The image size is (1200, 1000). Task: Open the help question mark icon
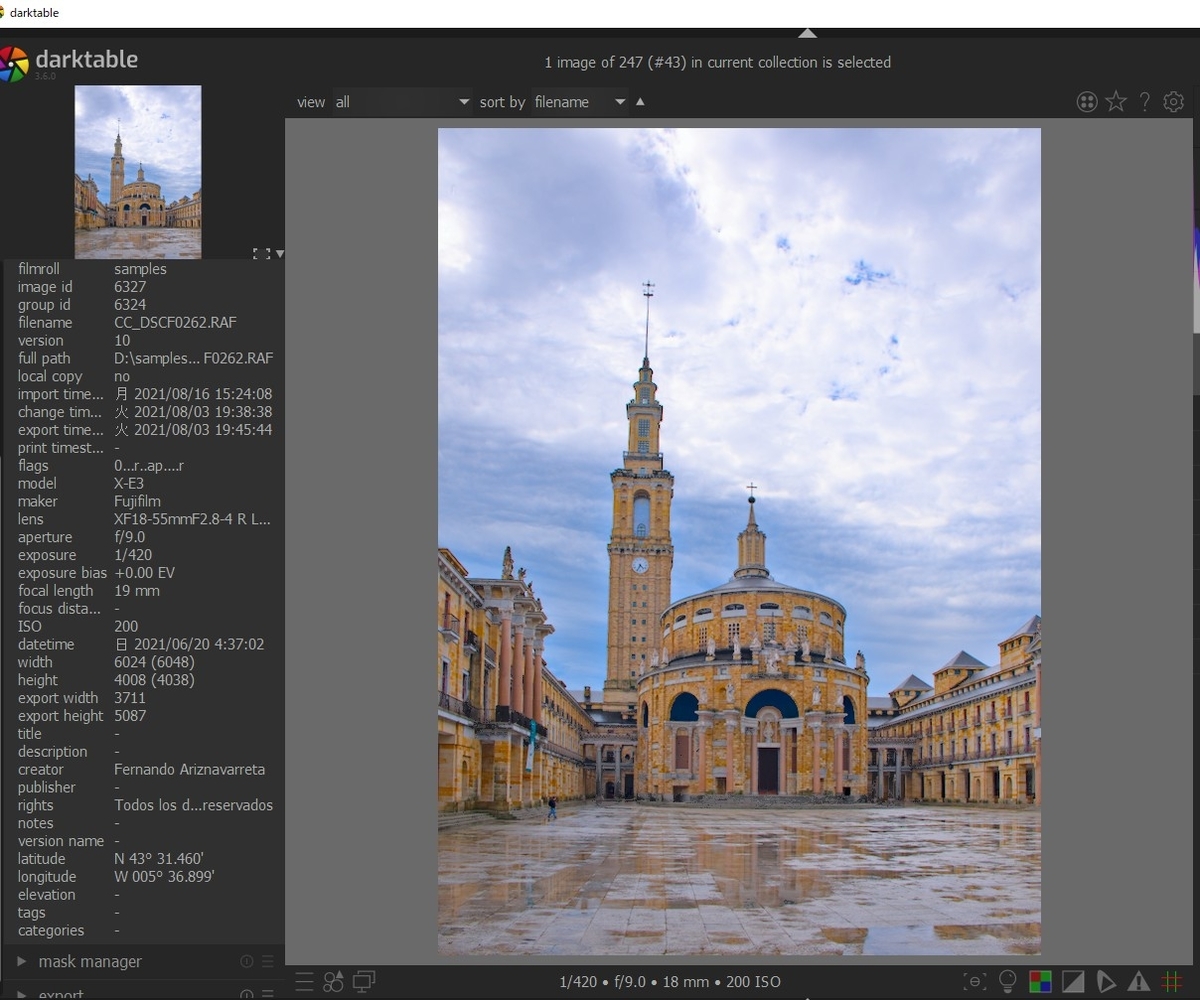(1145, 102)
